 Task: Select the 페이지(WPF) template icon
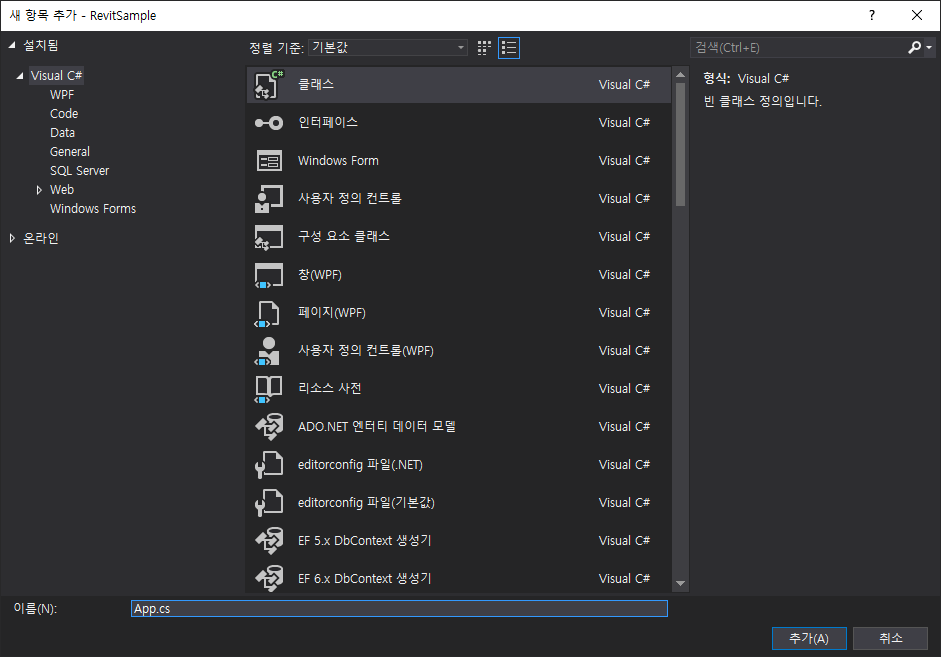[x=268, y=313]
